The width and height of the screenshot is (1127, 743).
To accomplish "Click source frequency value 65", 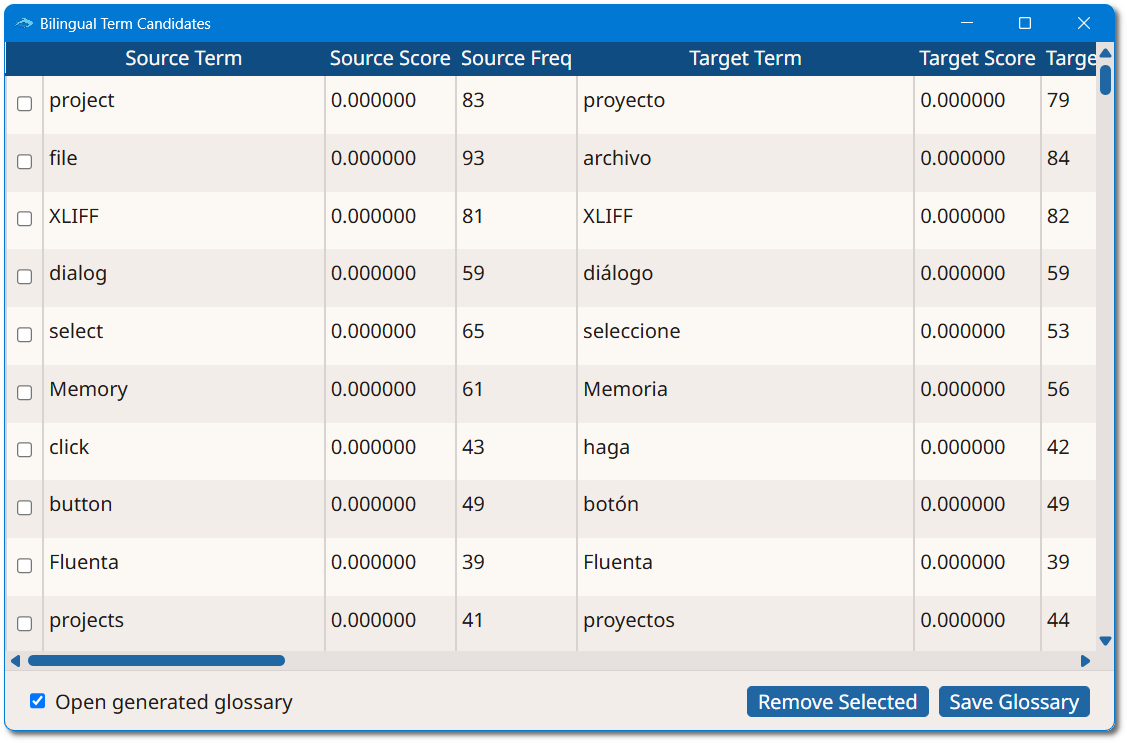I will (473, 331).
